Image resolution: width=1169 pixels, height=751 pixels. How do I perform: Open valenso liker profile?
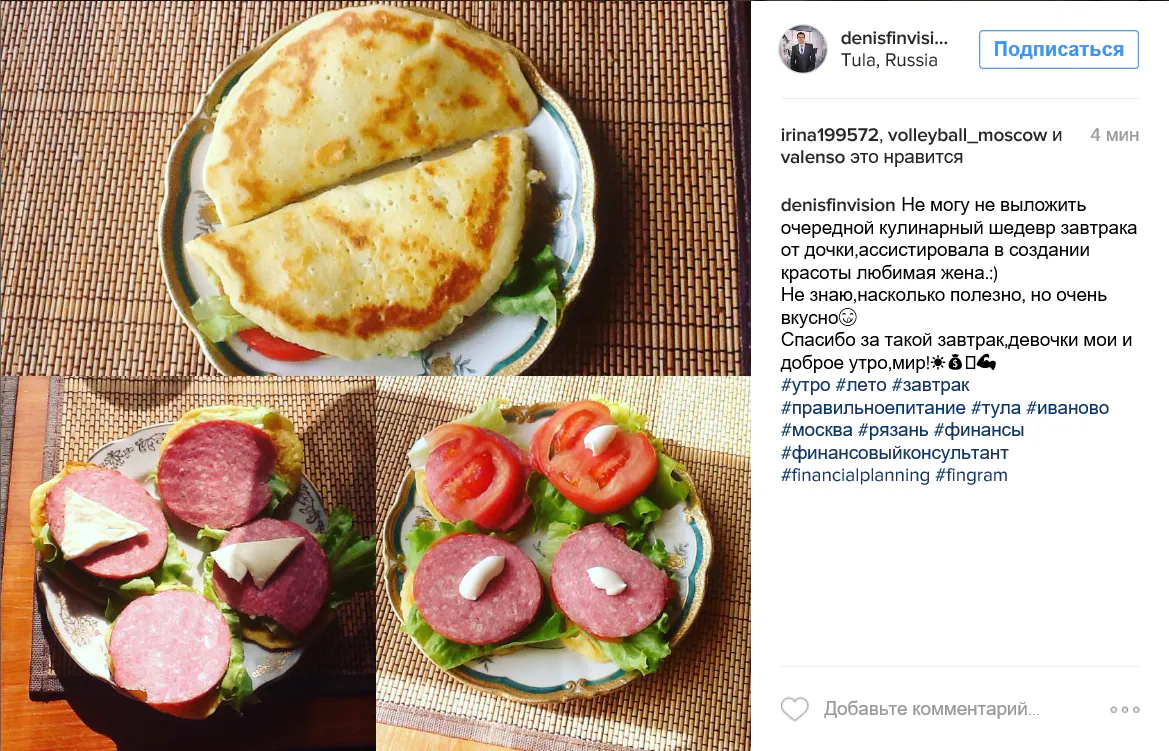tap(813, 157)
